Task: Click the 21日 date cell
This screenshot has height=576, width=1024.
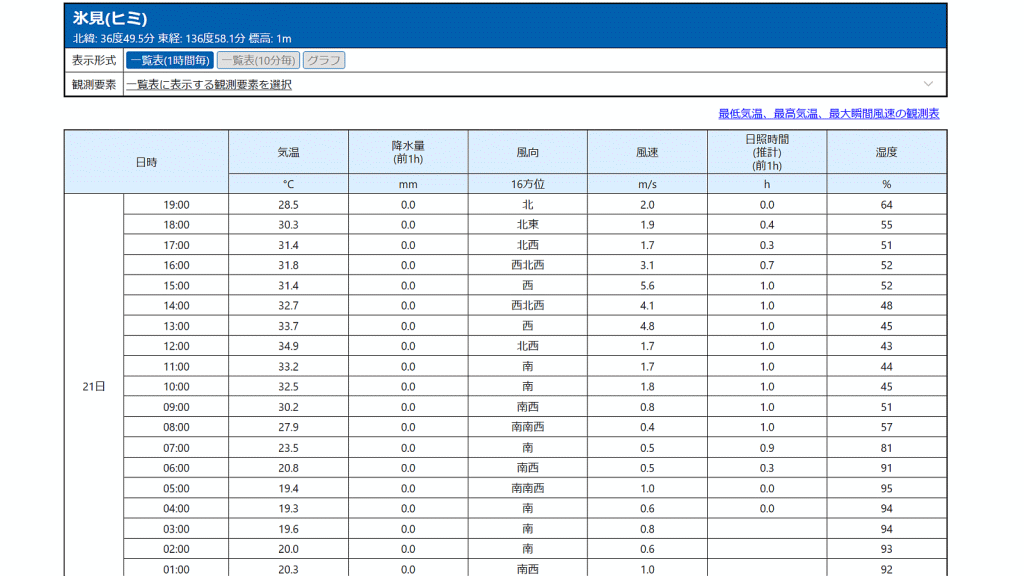Action: pos(94,387)
